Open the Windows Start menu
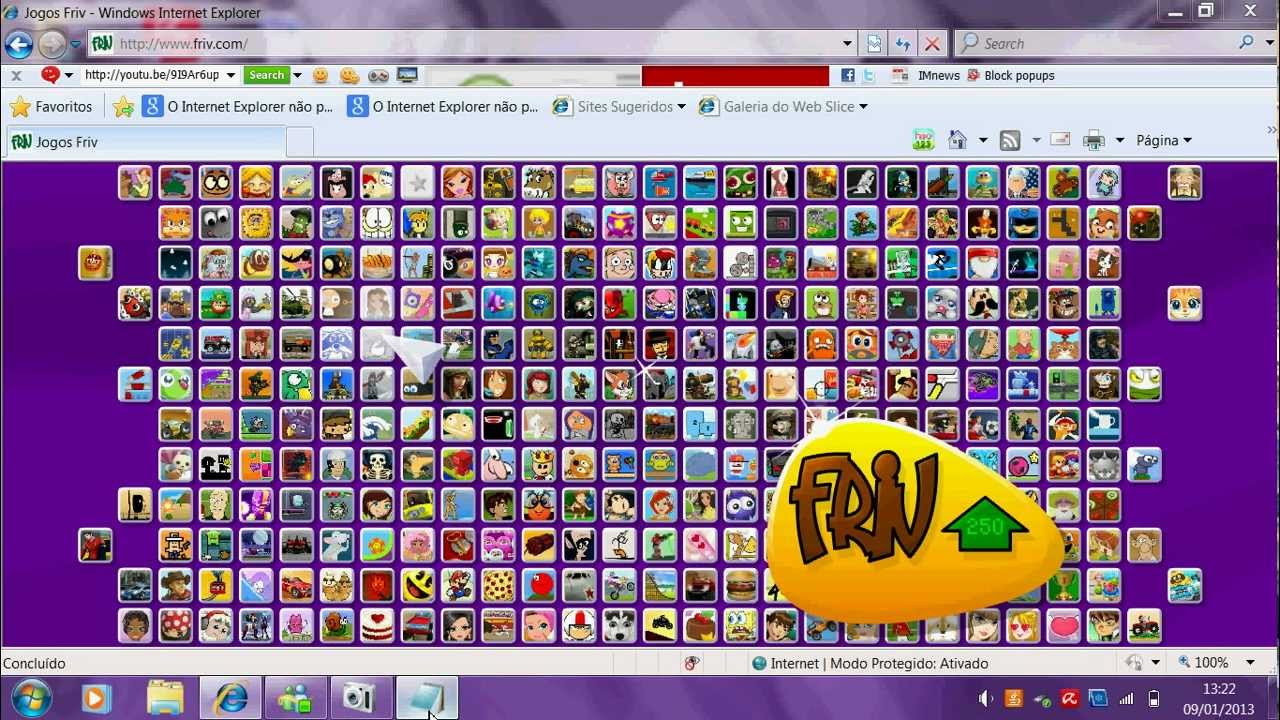The height and width of the screenshot is (720, 1280). click(x=31, y=697)
